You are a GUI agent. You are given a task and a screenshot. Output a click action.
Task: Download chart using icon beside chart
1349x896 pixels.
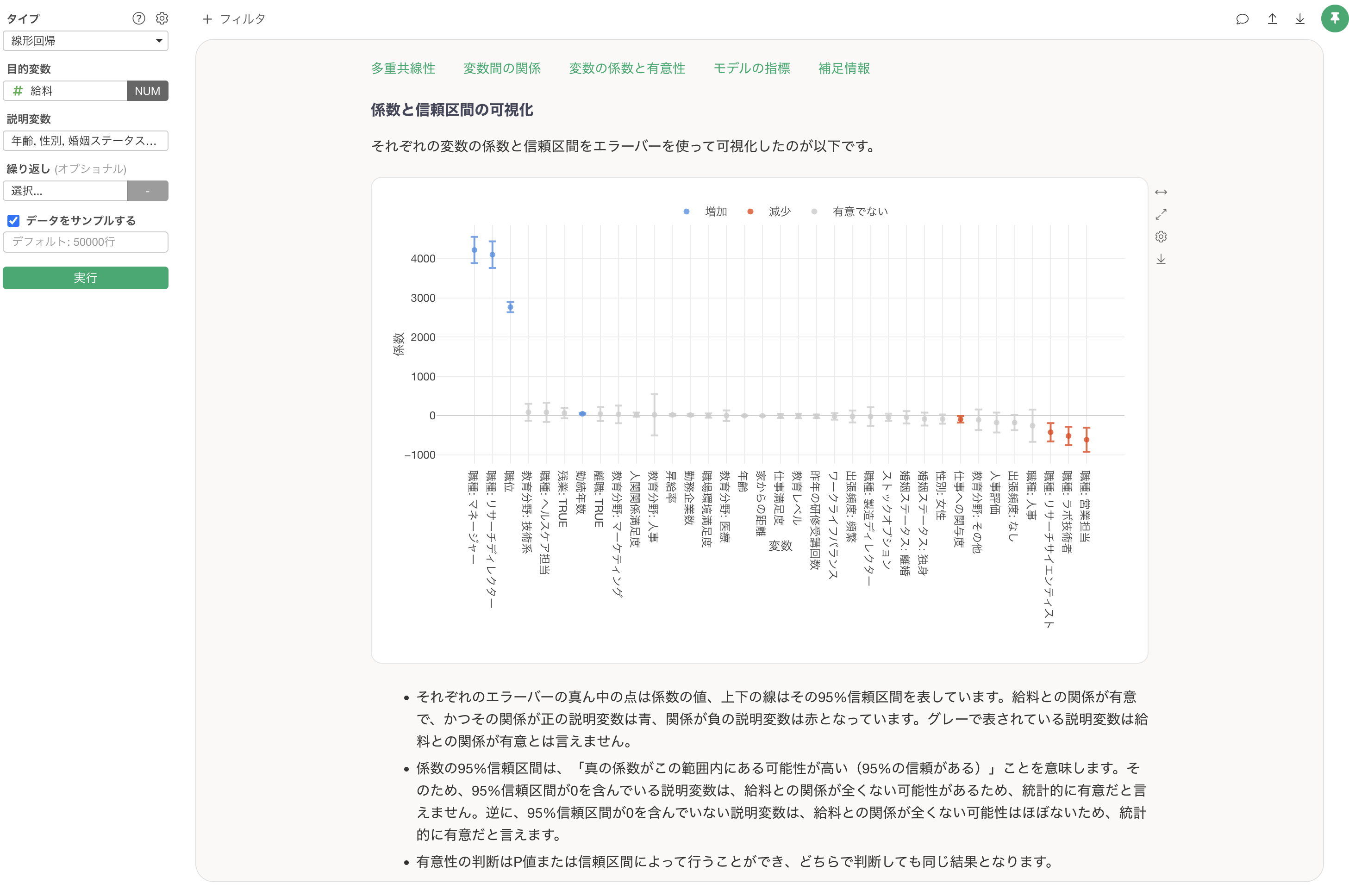click(x=1161, y=260)
